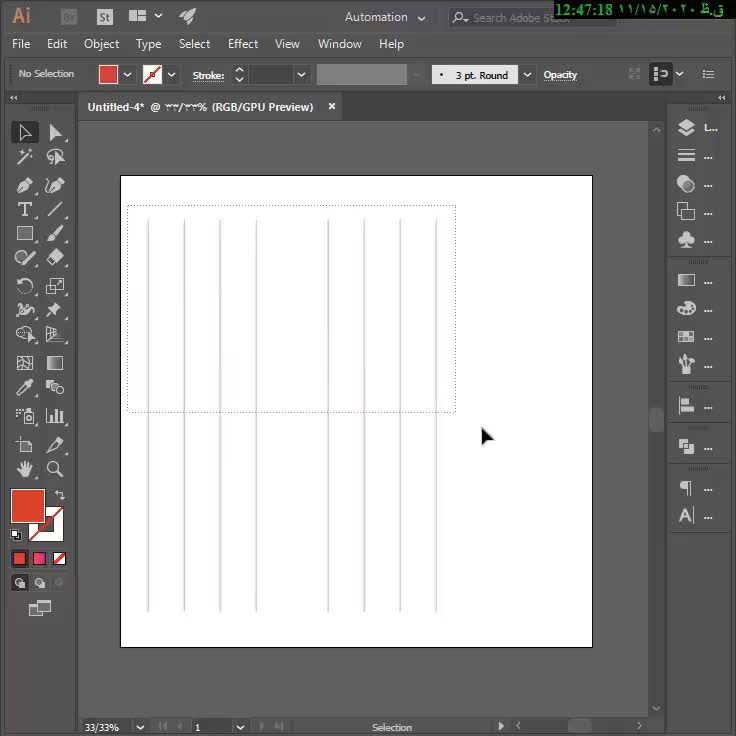
Task: Activate the Zoom tool
Action: click(55, 469)
